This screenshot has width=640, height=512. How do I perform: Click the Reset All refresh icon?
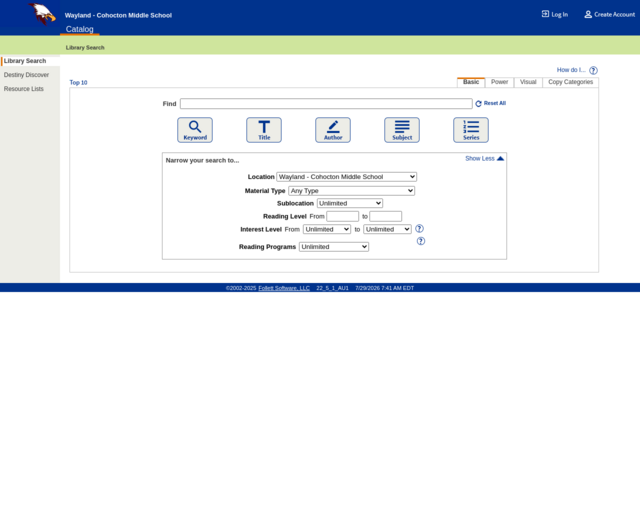coord(478,104)
